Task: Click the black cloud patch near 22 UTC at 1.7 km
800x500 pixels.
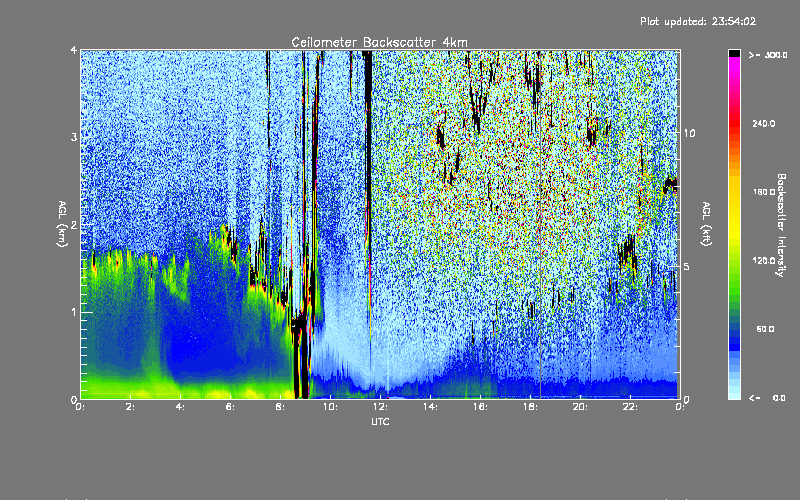Action: point(628,251)
